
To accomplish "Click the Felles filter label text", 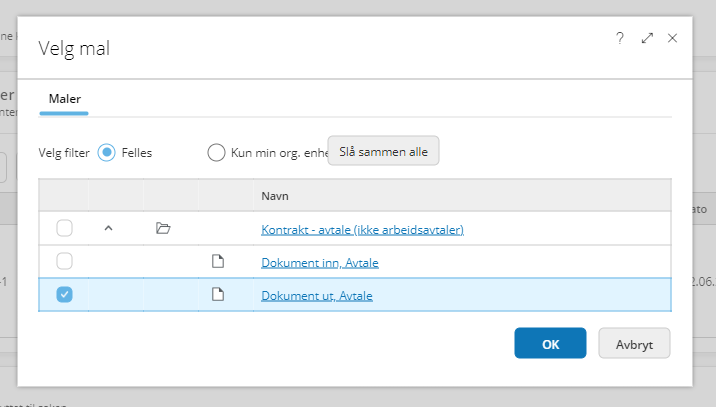I will point(137,153).
